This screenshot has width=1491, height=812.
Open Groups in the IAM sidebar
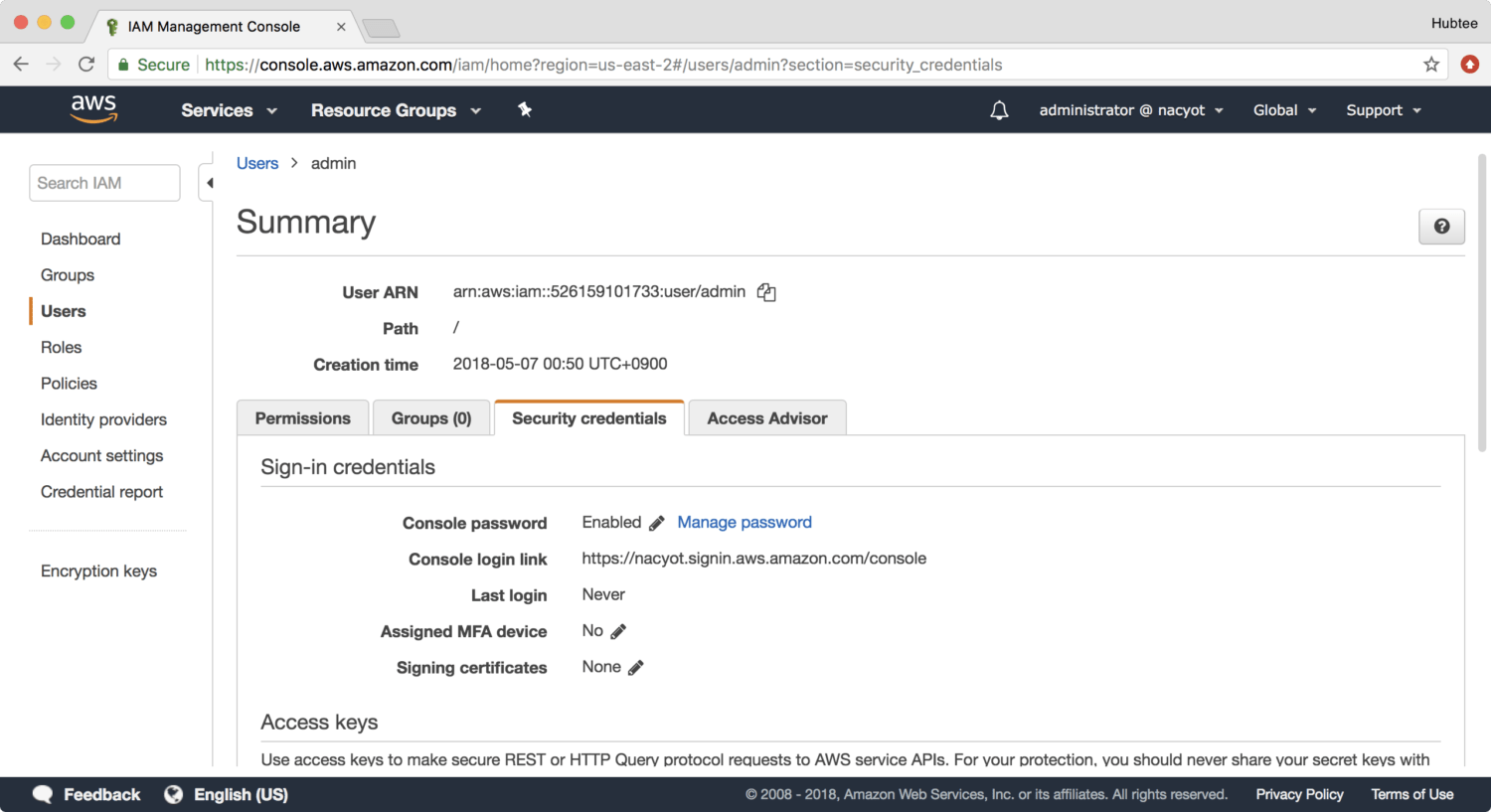[x=68, y=275]
